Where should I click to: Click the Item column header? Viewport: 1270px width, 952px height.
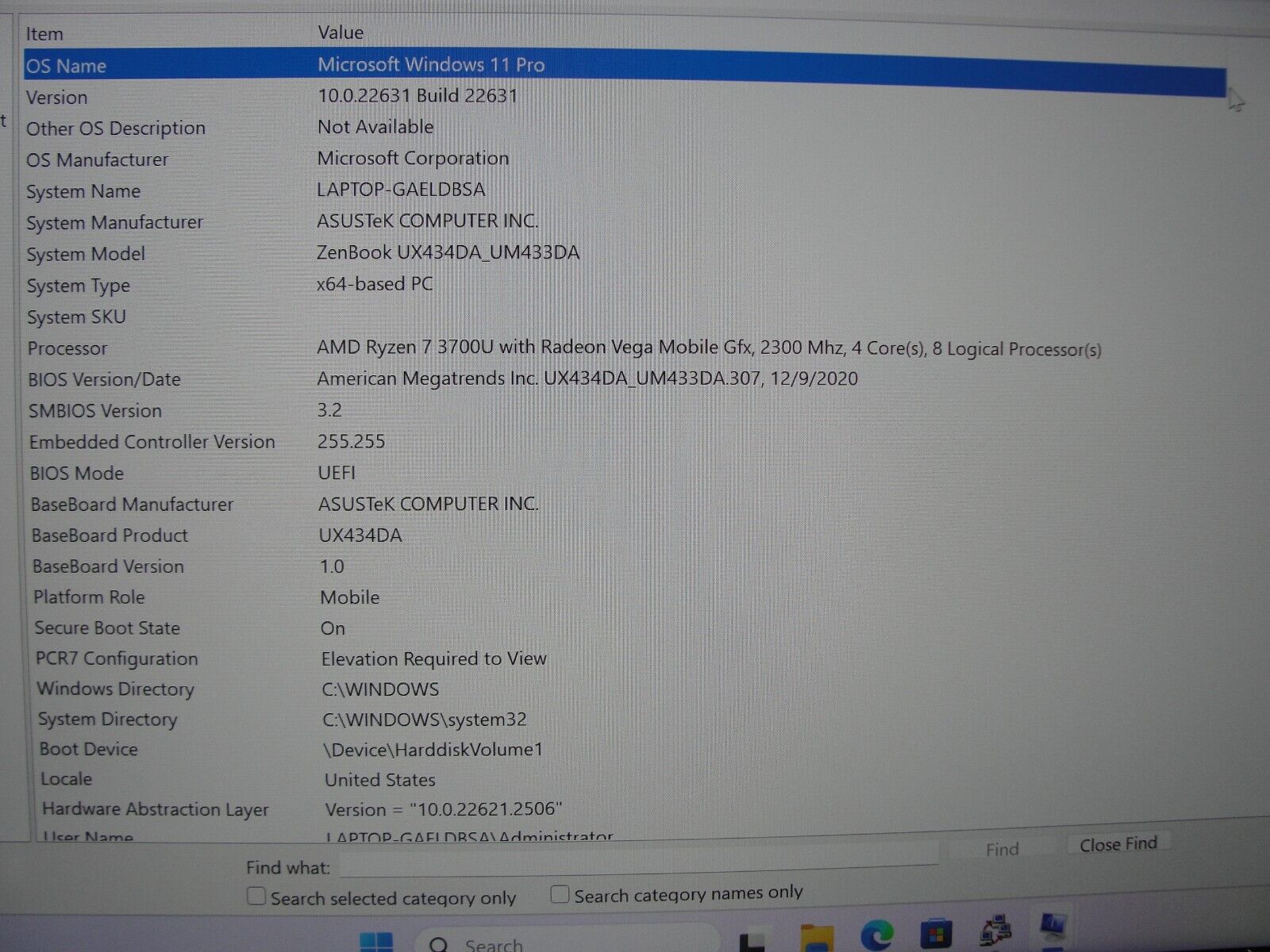coord(44,34)
